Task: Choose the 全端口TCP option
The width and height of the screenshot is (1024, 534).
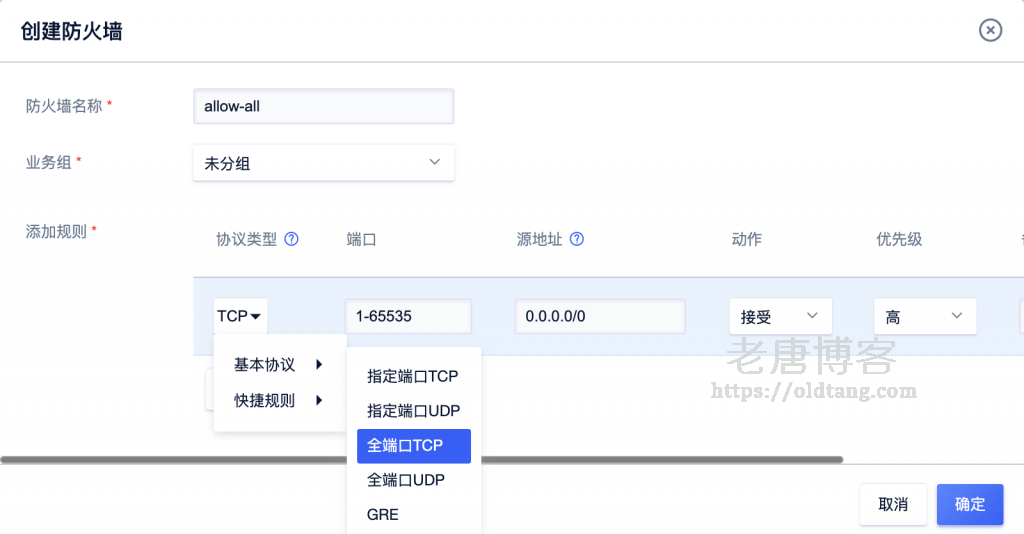Action: tap(413, 446)
